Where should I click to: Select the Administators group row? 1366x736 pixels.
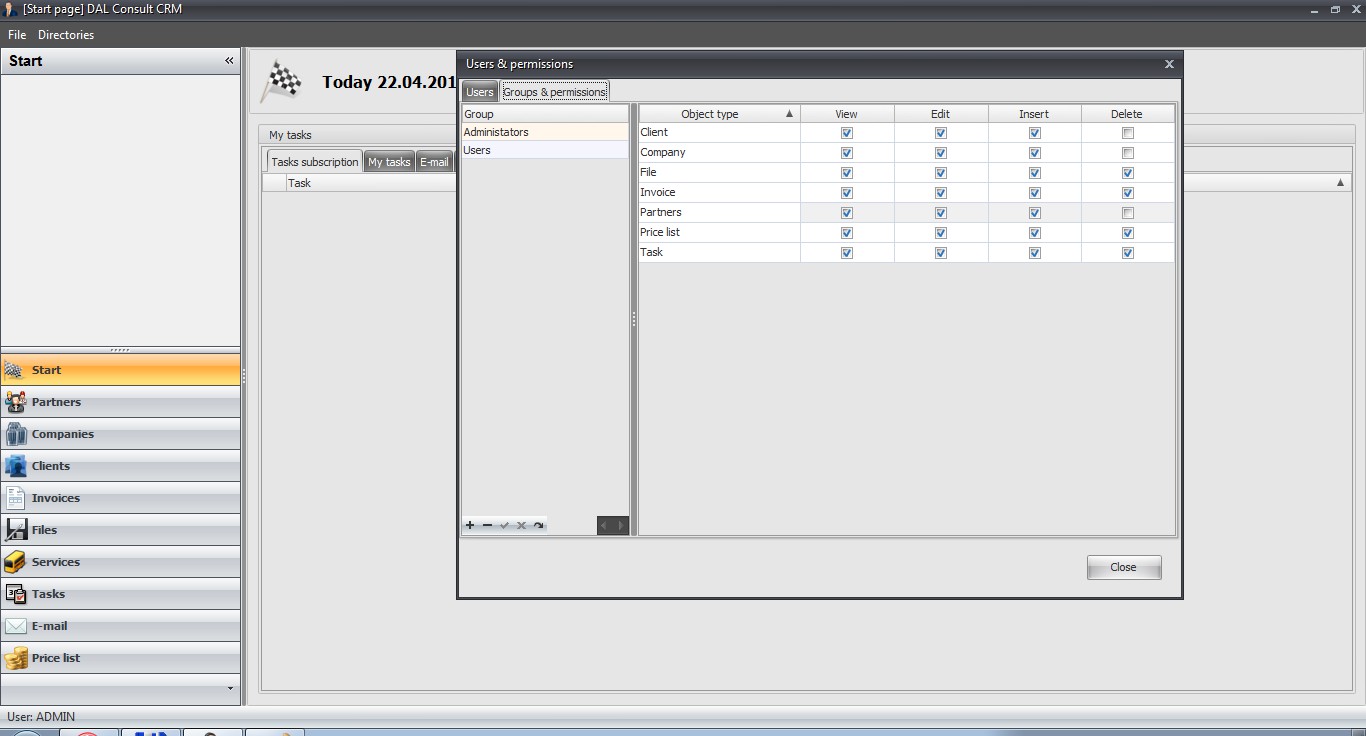coord(545,132)
